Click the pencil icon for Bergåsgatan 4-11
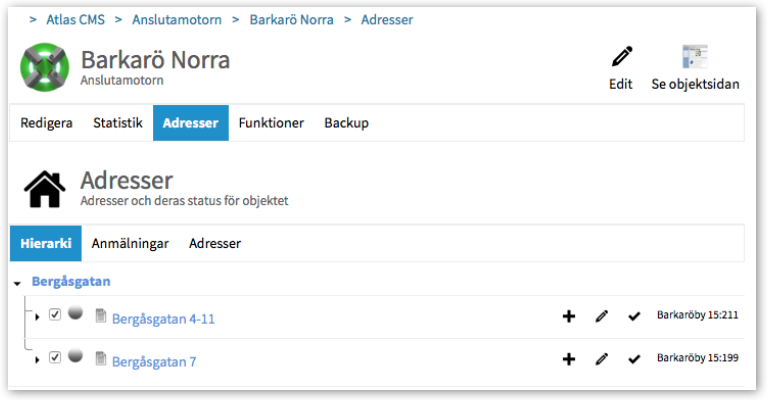Viewport: 767px width, 400px height. click(x=602, y=316)
